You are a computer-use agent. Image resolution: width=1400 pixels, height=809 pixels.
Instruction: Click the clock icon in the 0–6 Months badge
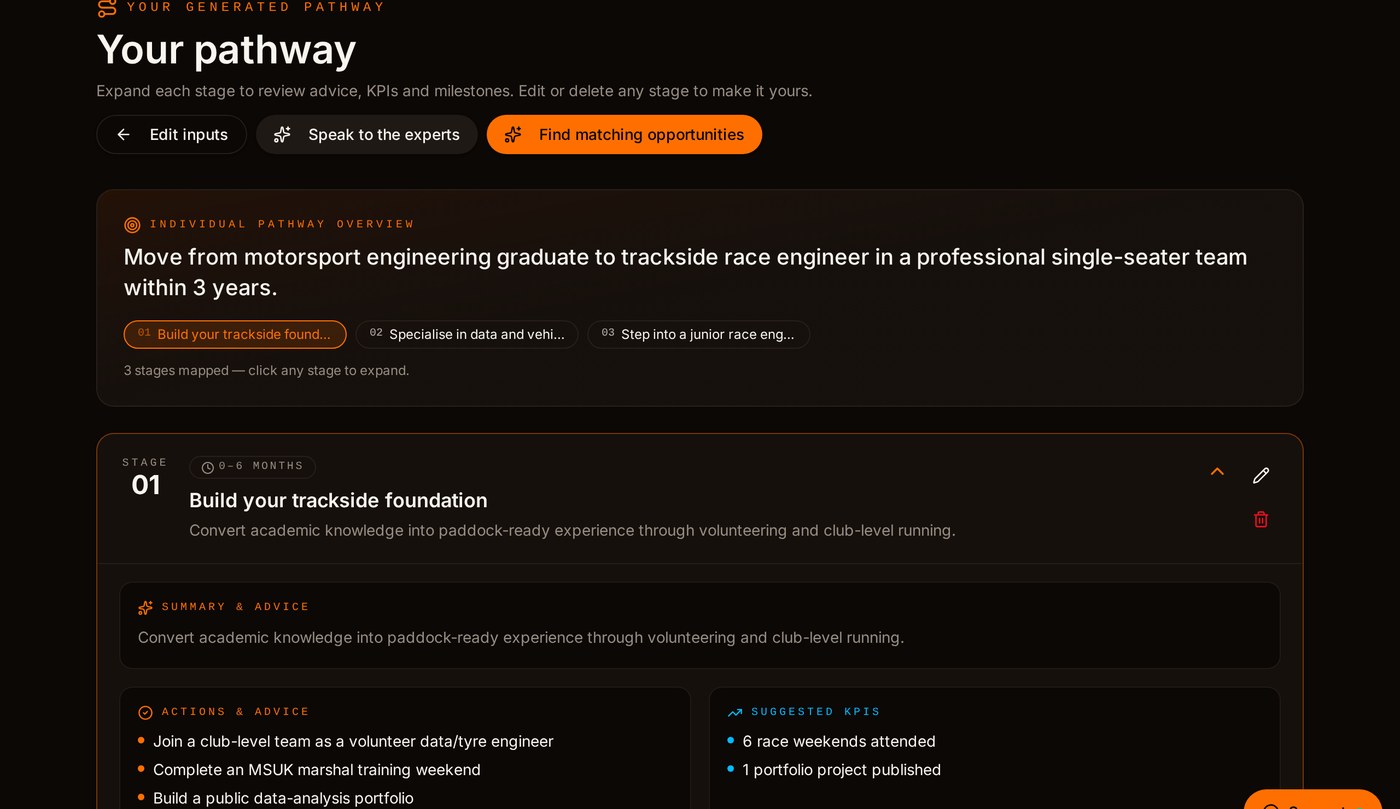tap(208, 467)
